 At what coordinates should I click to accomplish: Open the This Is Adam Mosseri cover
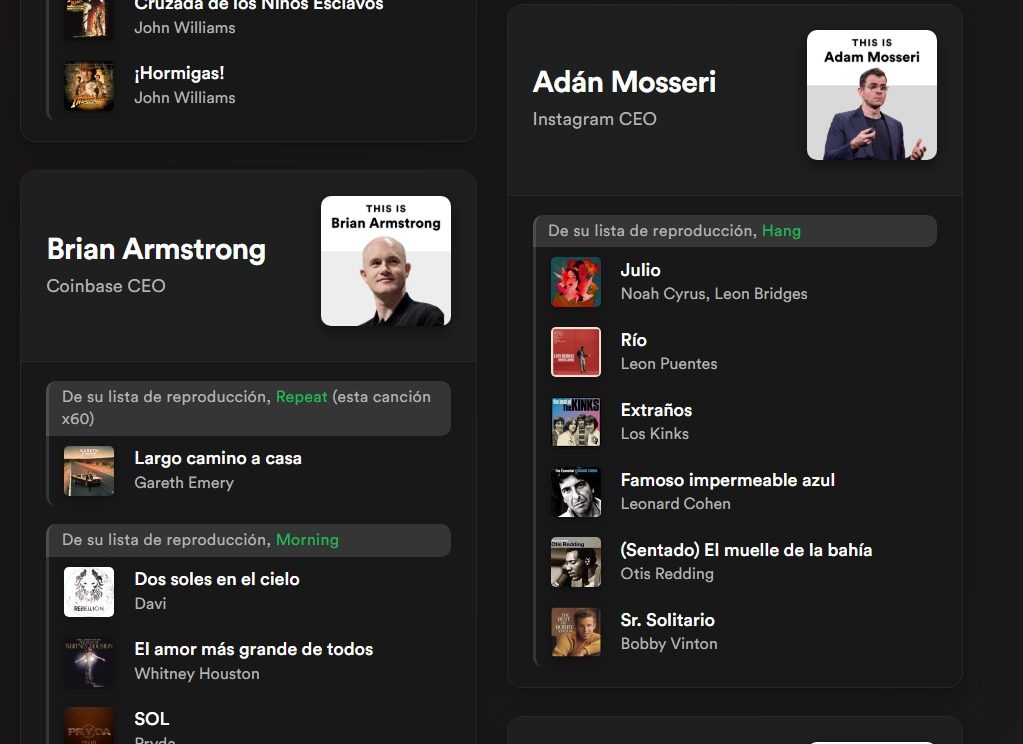tap(872, 95)
